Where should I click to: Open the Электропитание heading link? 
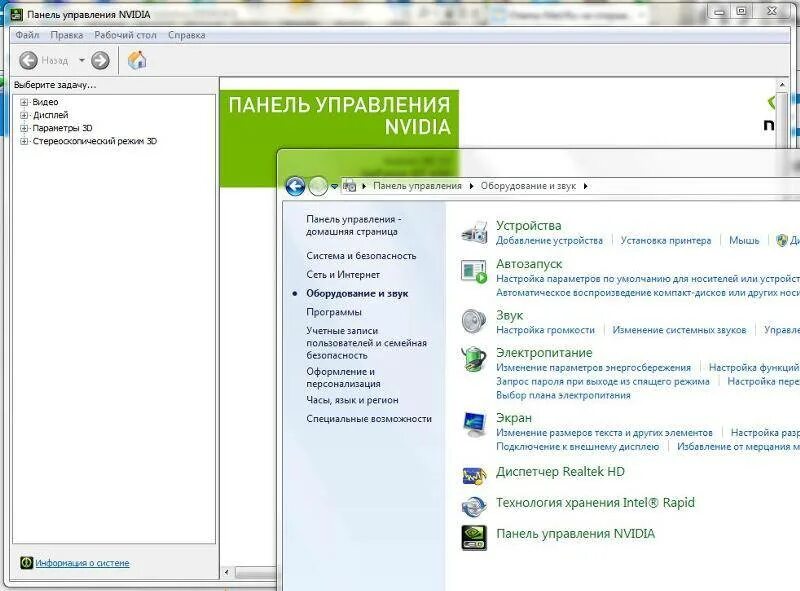(544, 353)
